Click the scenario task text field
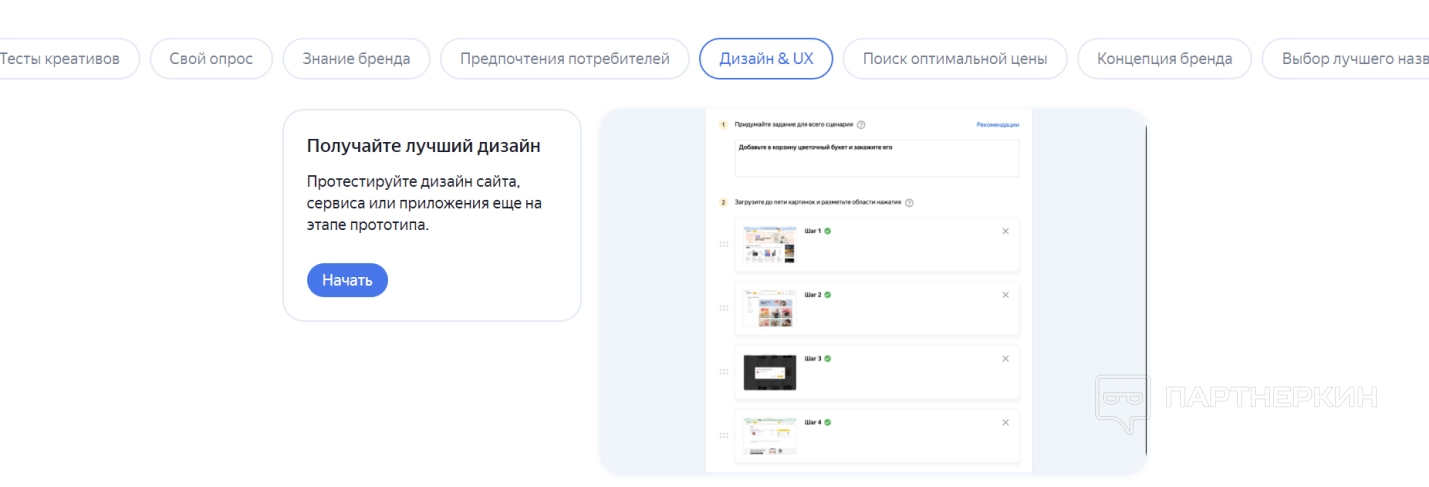Viewport: 1429px width, 487px height. 876,158
